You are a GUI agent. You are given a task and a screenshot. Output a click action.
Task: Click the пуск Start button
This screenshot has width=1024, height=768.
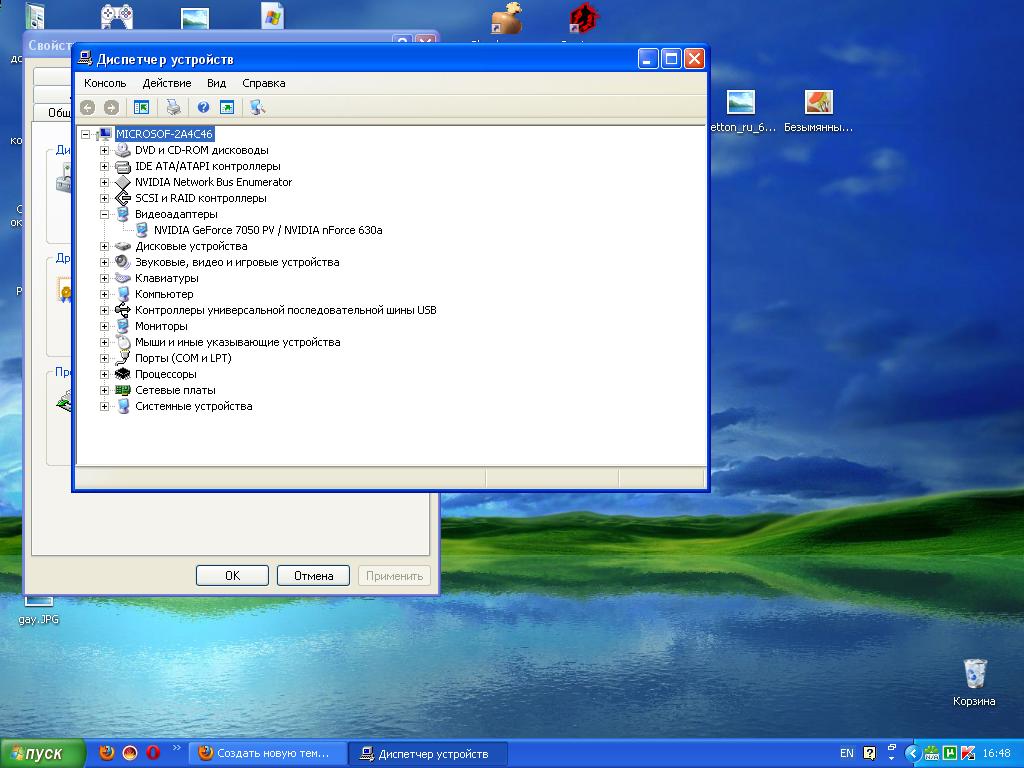click(x=42, y=754)
